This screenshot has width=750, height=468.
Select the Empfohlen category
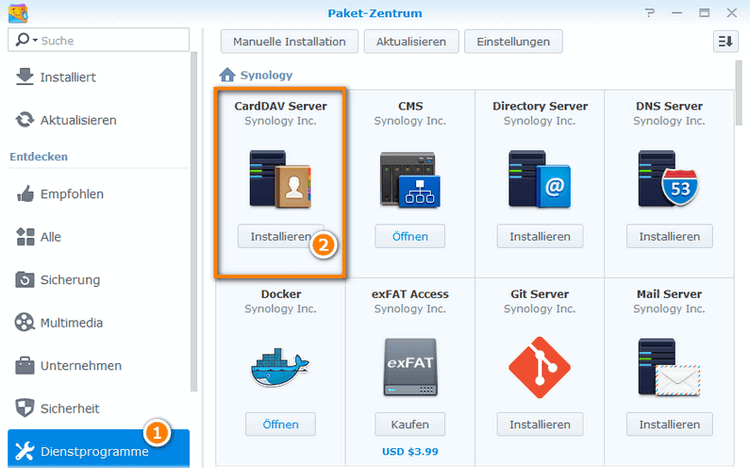point(99,194)
